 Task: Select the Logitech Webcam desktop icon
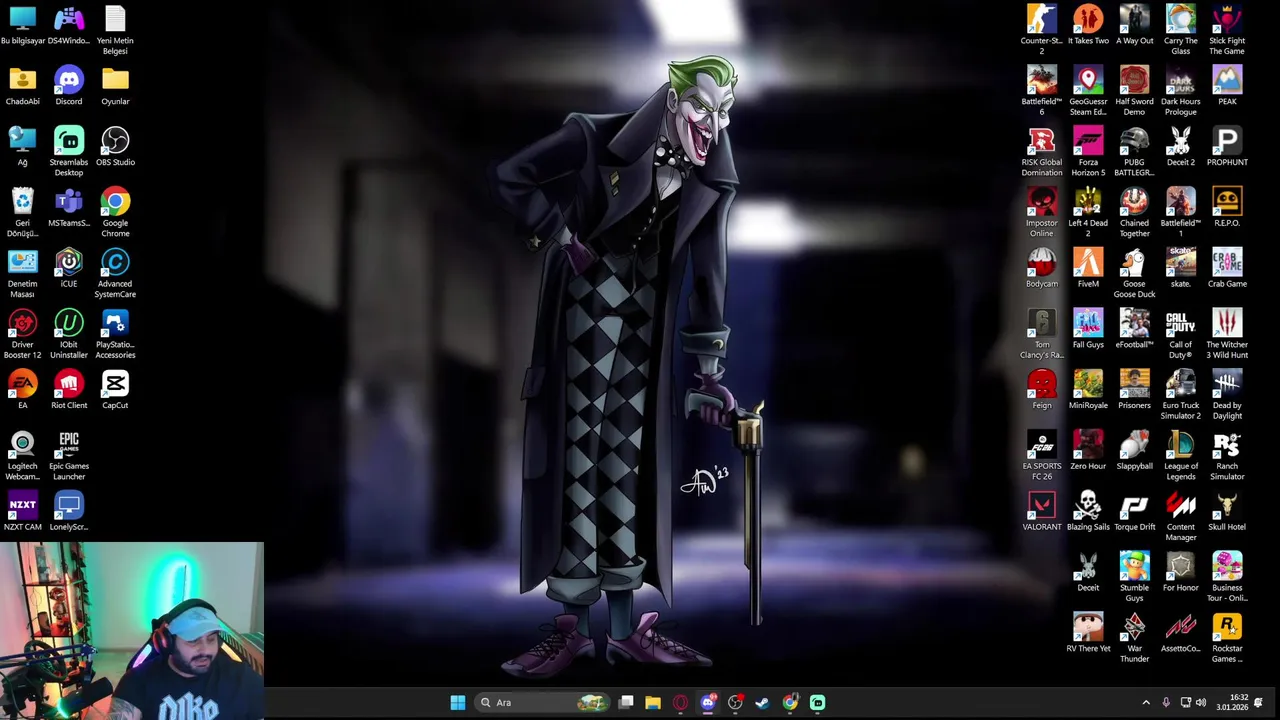[x=22, y=445]
